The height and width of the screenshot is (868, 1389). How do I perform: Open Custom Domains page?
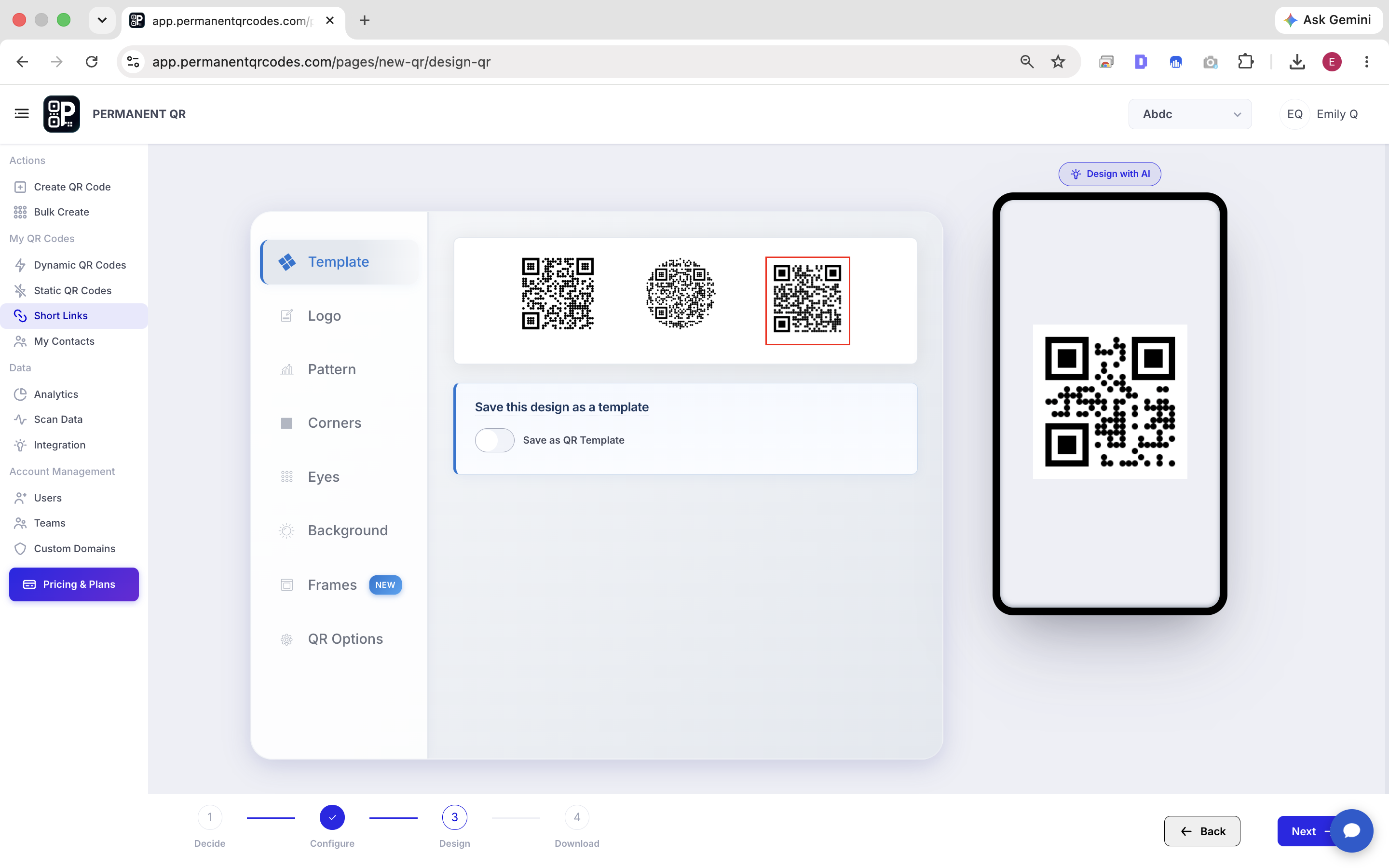coord(74,549)
